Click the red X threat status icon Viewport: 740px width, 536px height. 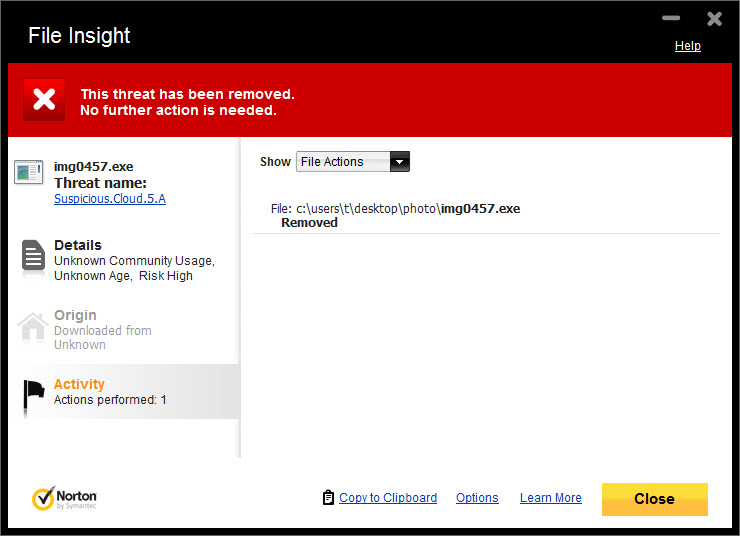click(x=44, y=100)
